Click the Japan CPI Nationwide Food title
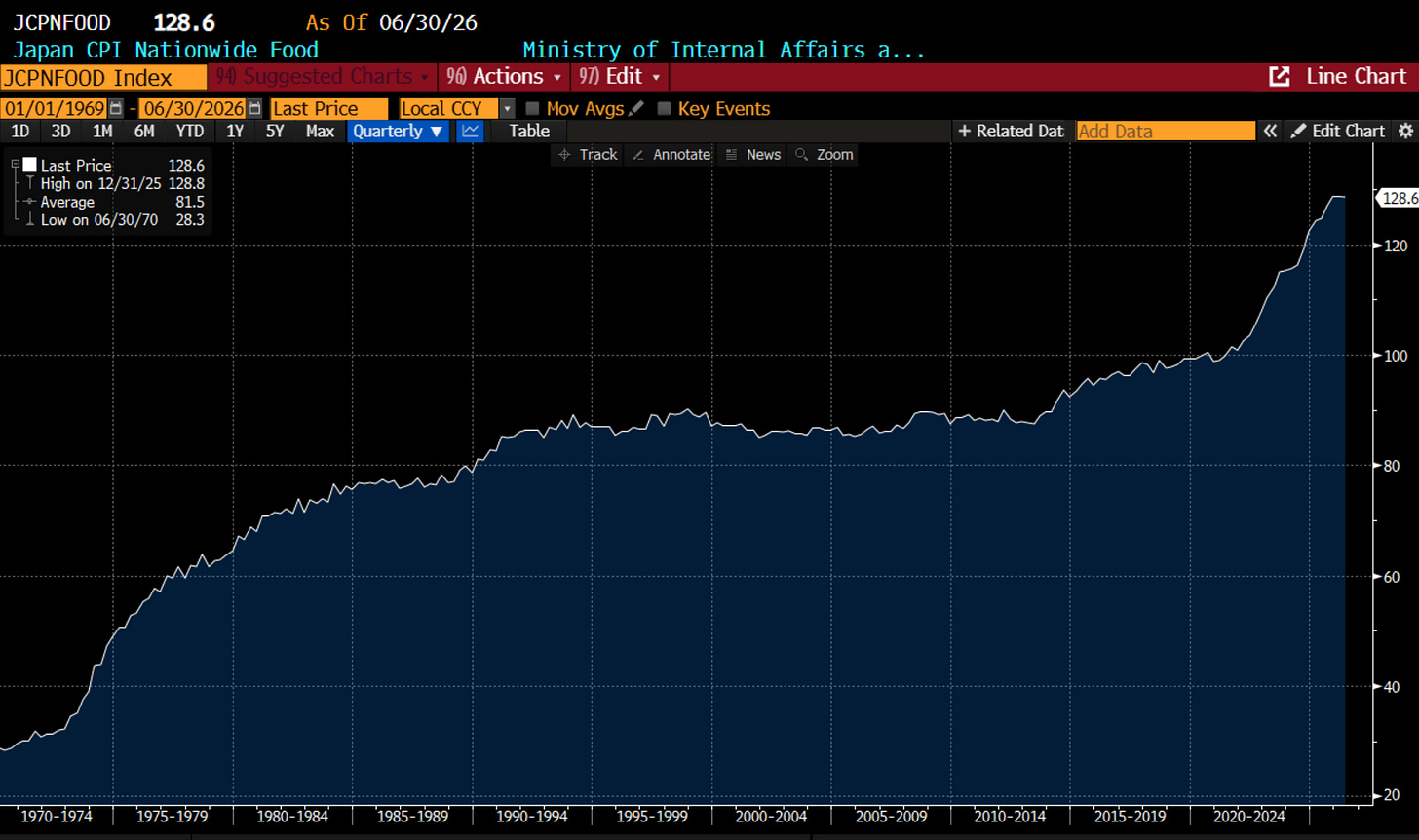The image size is (1419, 840). point(166,50)
